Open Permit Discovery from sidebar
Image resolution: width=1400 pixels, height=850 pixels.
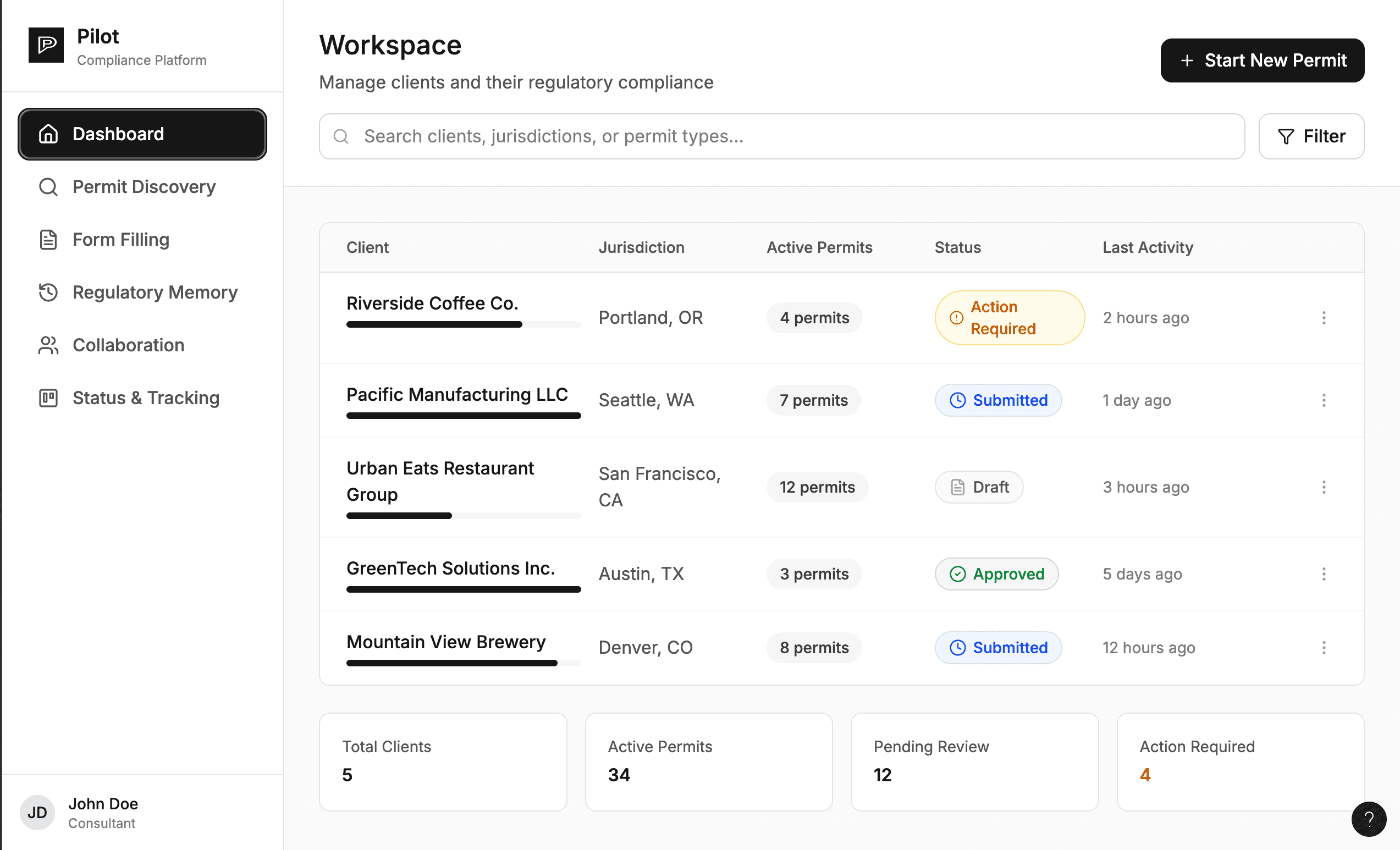click(142, 187)
